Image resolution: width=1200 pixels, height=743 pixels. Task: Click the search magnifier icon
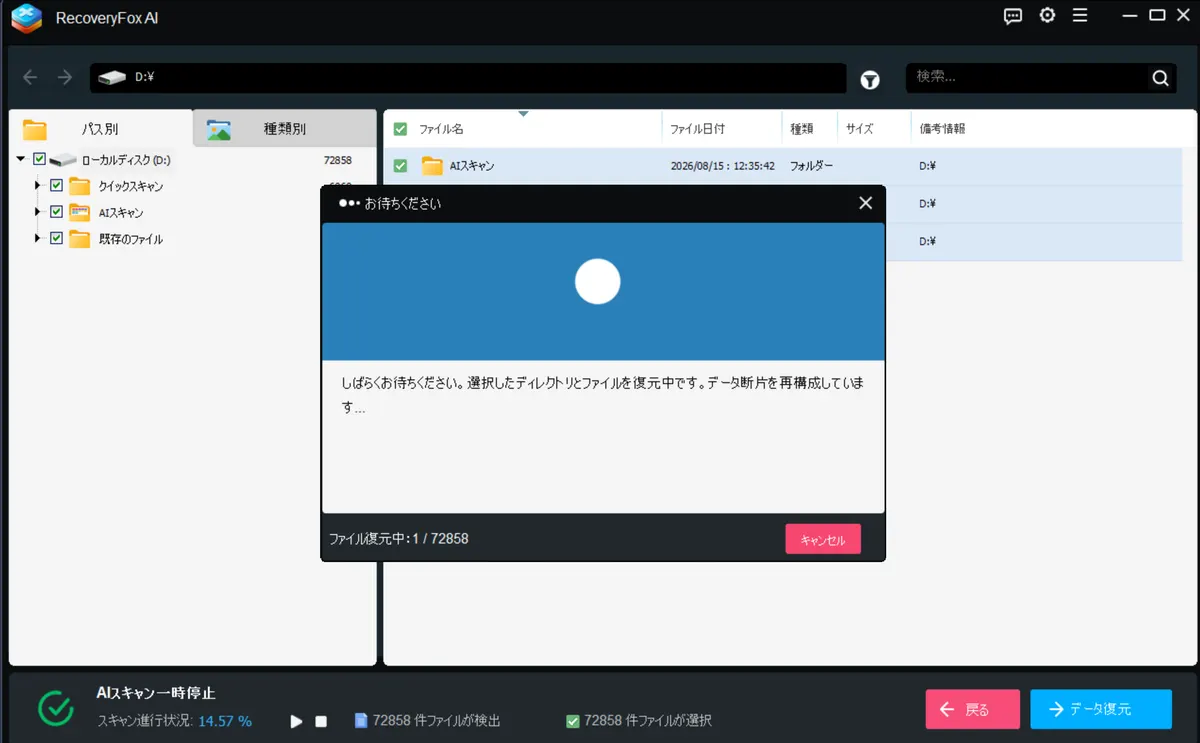[1160, 78]
